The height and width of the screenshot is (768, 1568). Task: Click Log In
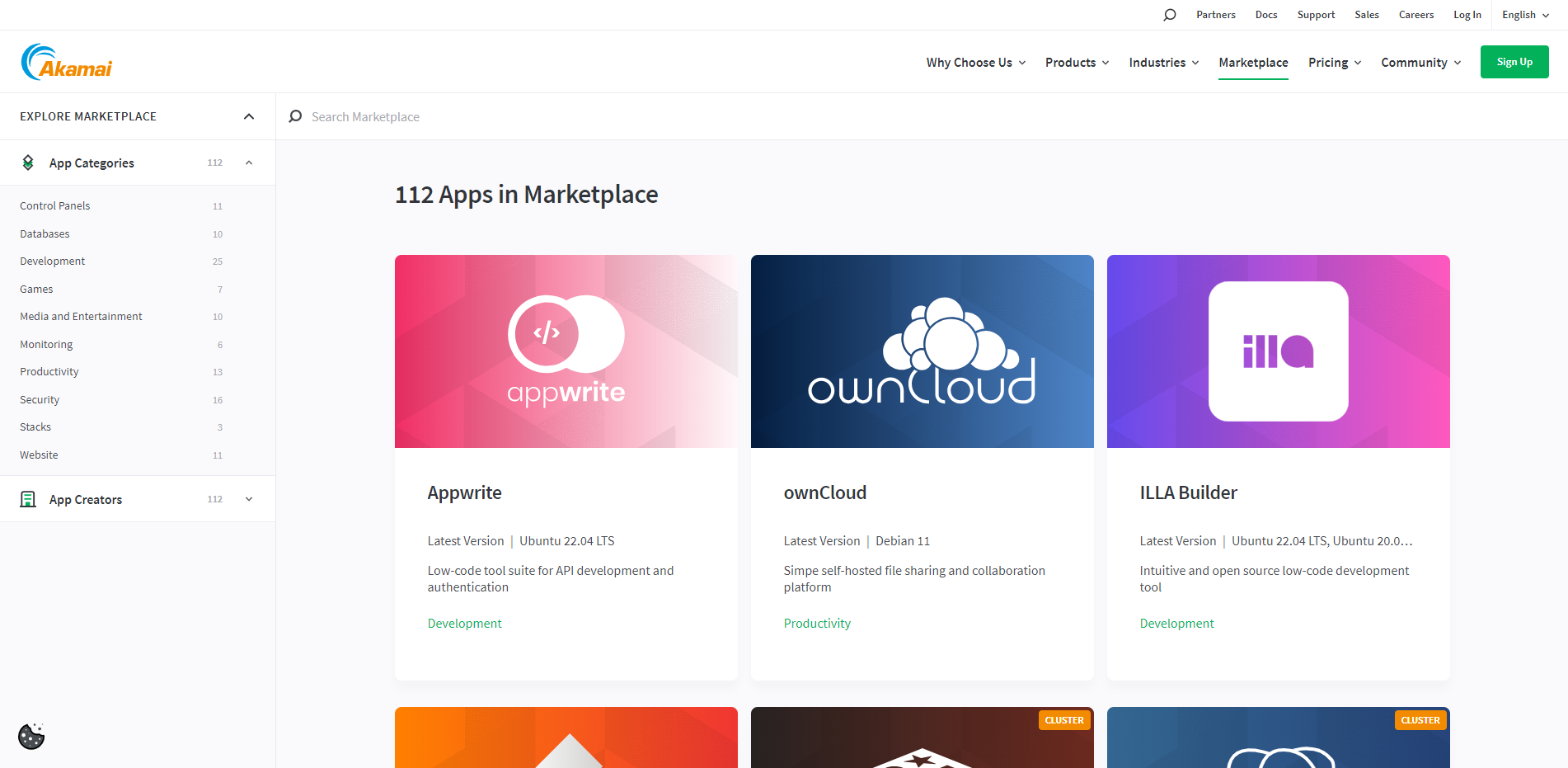[1467, 15]
